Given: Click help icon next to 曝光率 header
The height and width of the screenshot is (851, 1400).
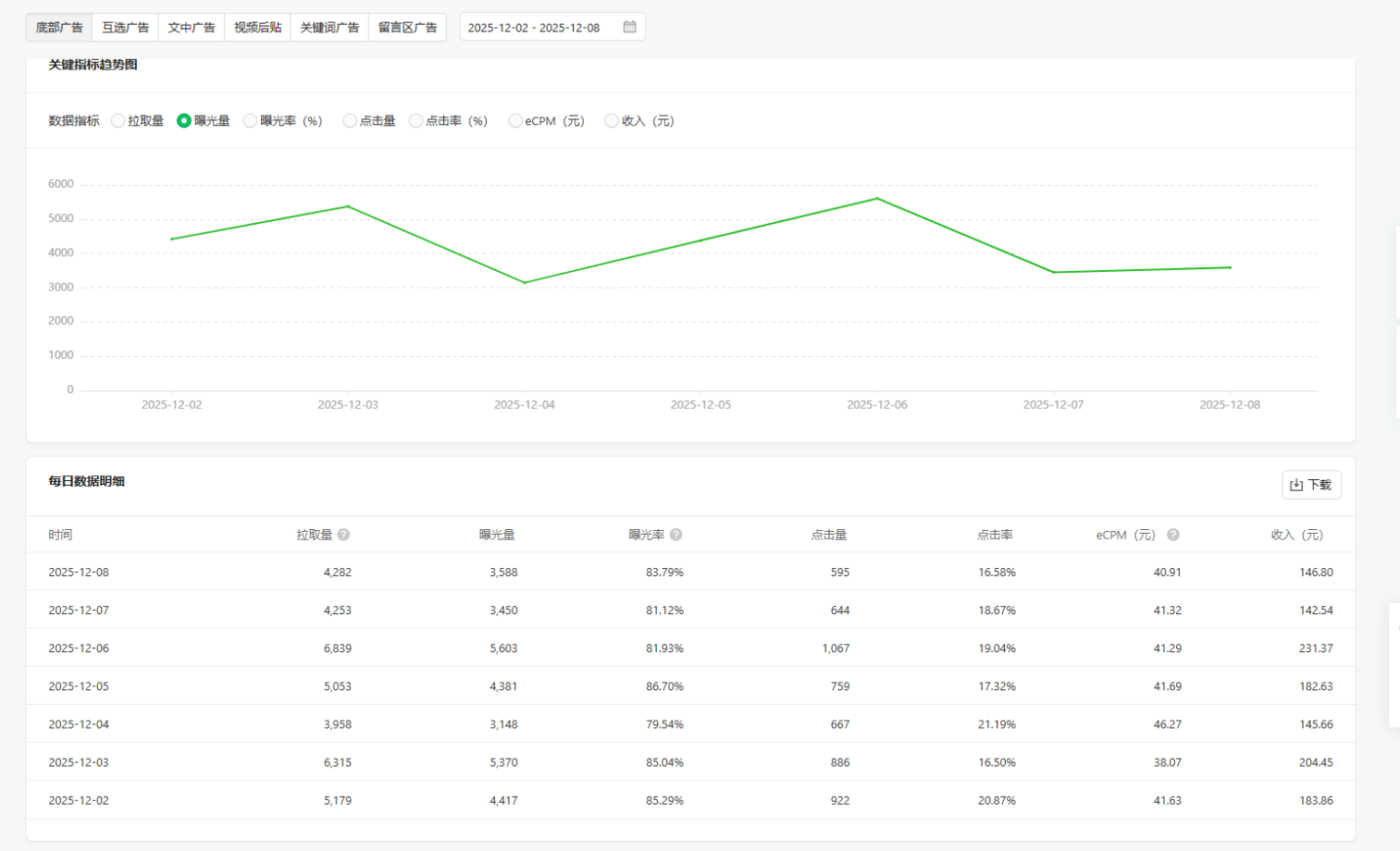Looking at the screenshot, I should (x=676, y=535).
